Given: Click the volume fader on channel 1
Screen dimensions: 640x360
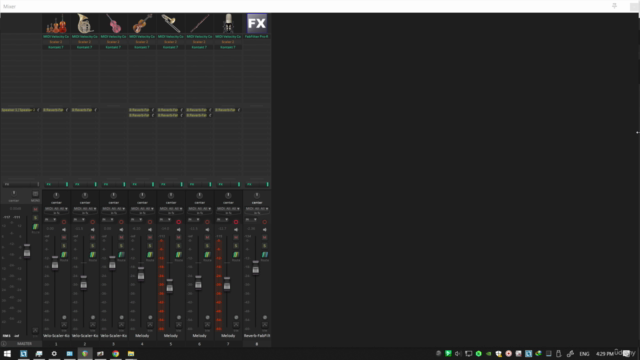Looking at the screenshot, I should pyautogui.click(x=55, y=264).
